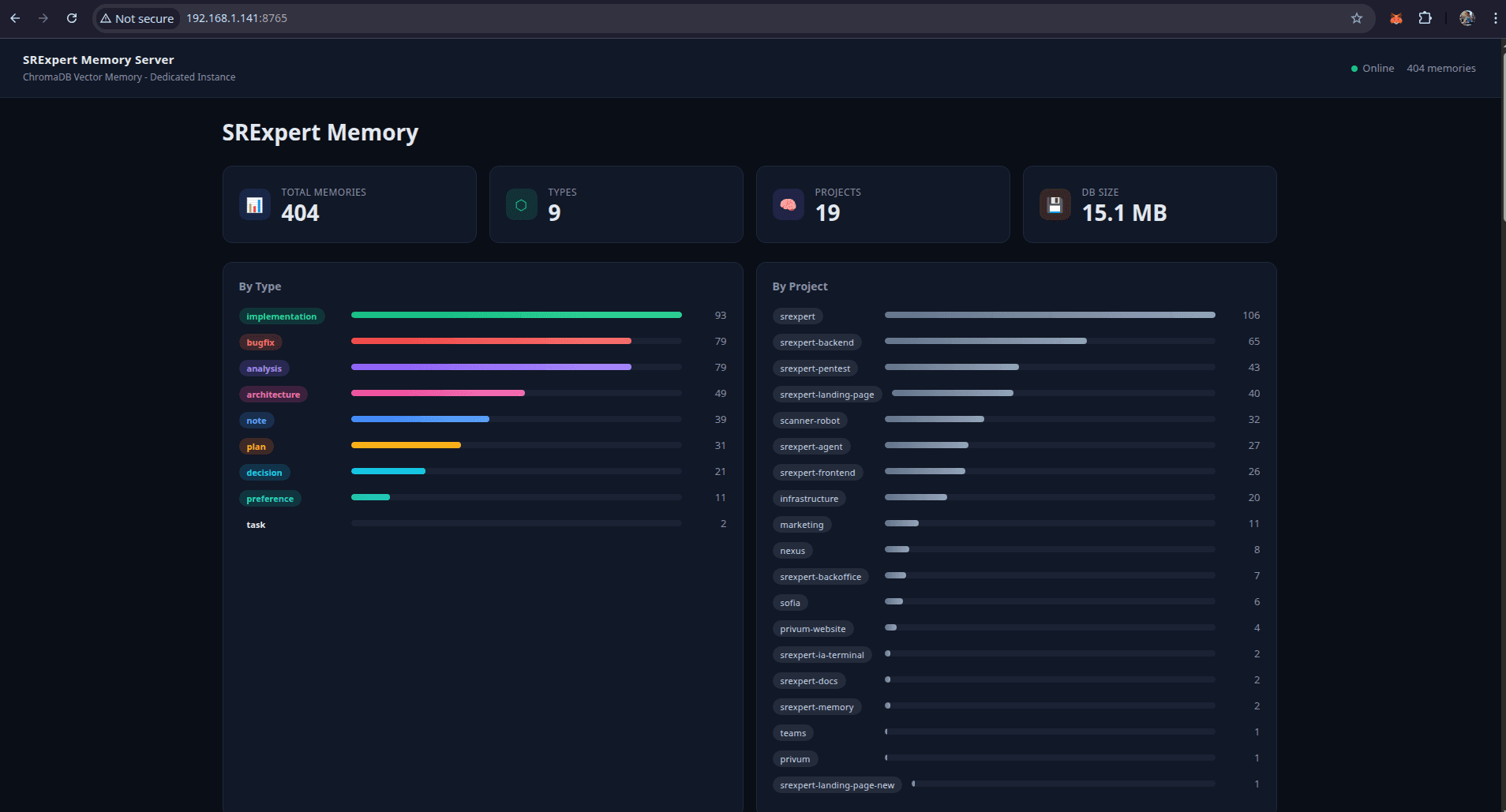Bookmark this page with the star icon
Image resolution: width=1506 pixels, height=812 pixels.
(1356, 17)
